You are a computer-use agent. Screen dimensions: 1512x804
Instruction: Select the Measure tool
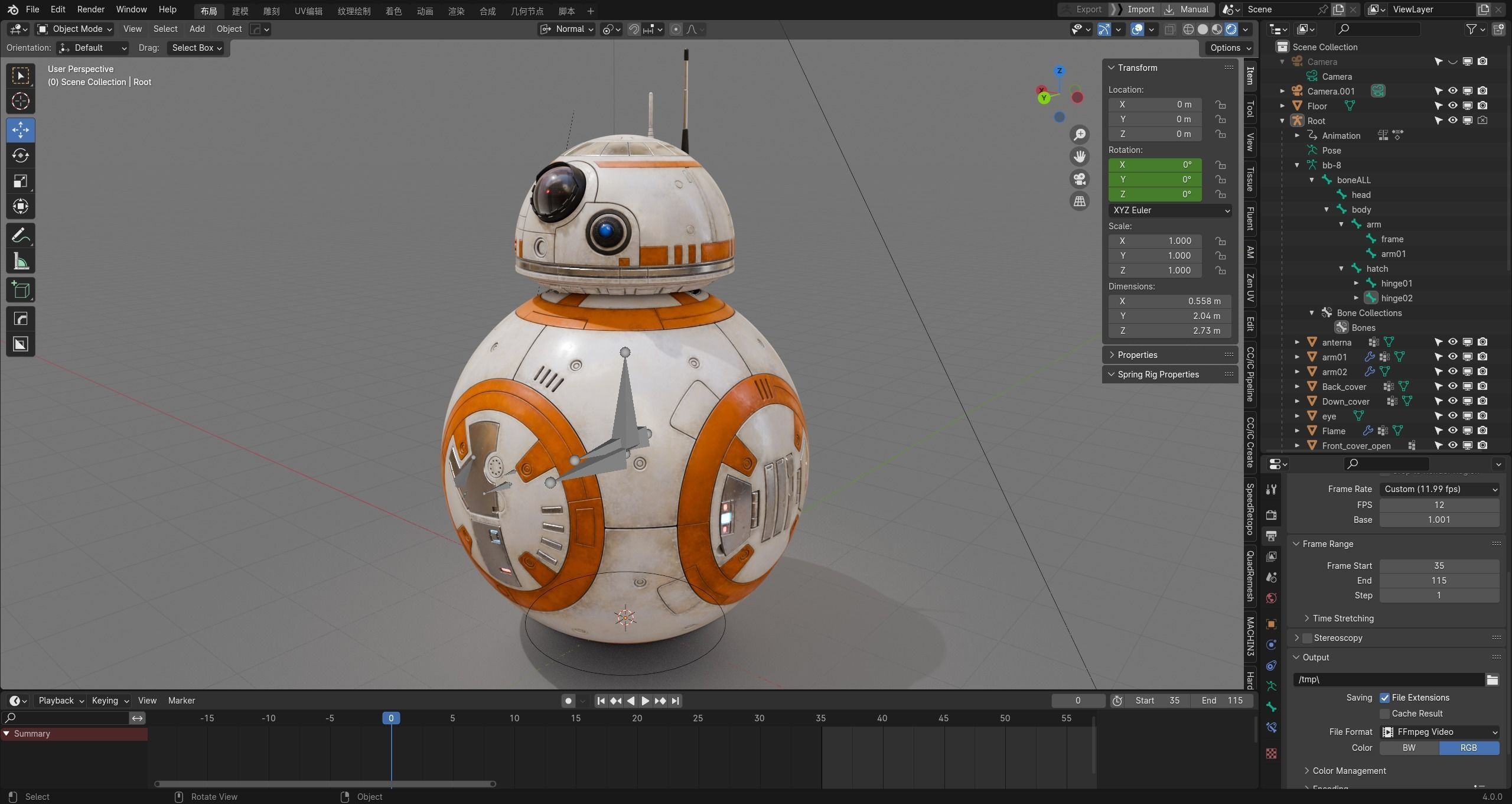tap(21, 261)
